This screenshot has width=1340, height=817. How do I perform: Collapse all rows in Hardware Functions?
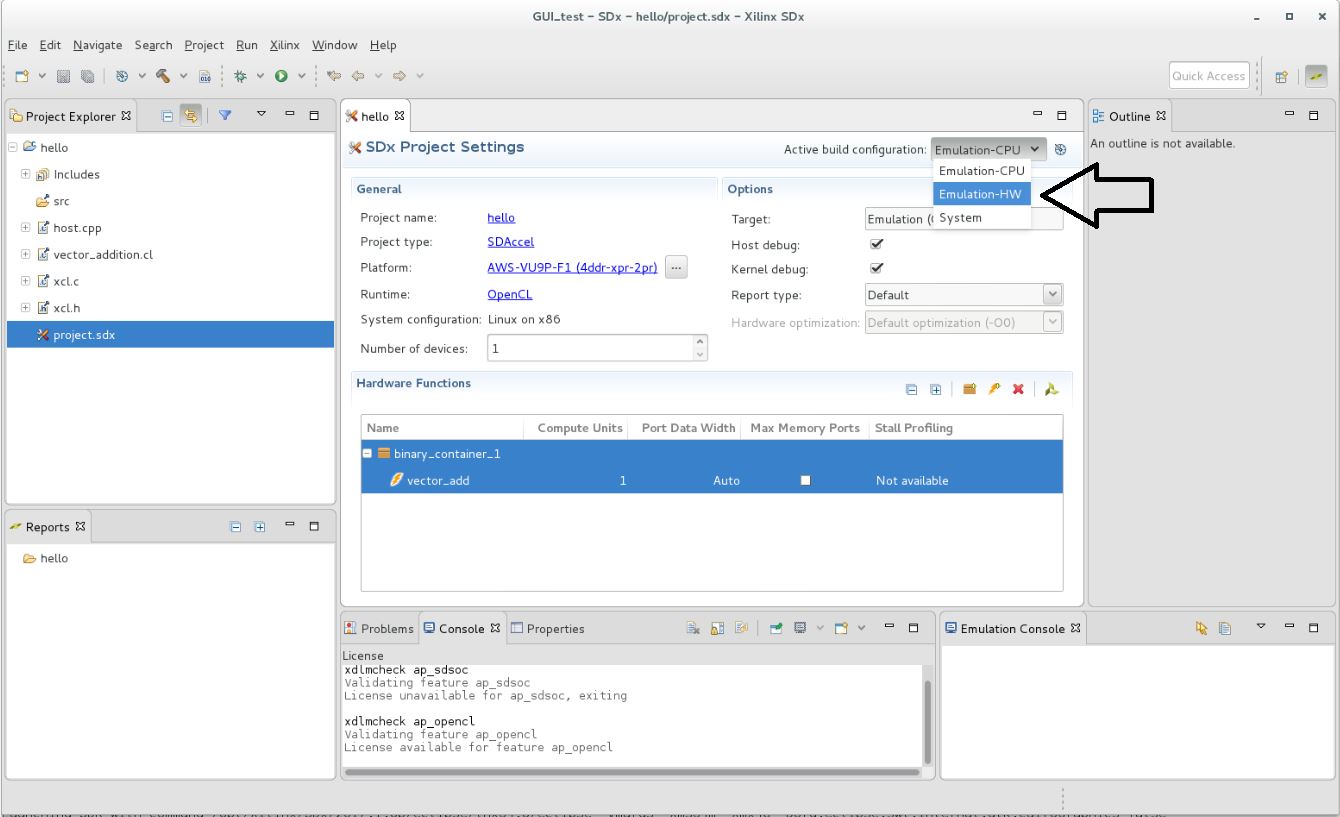point(911,390)
